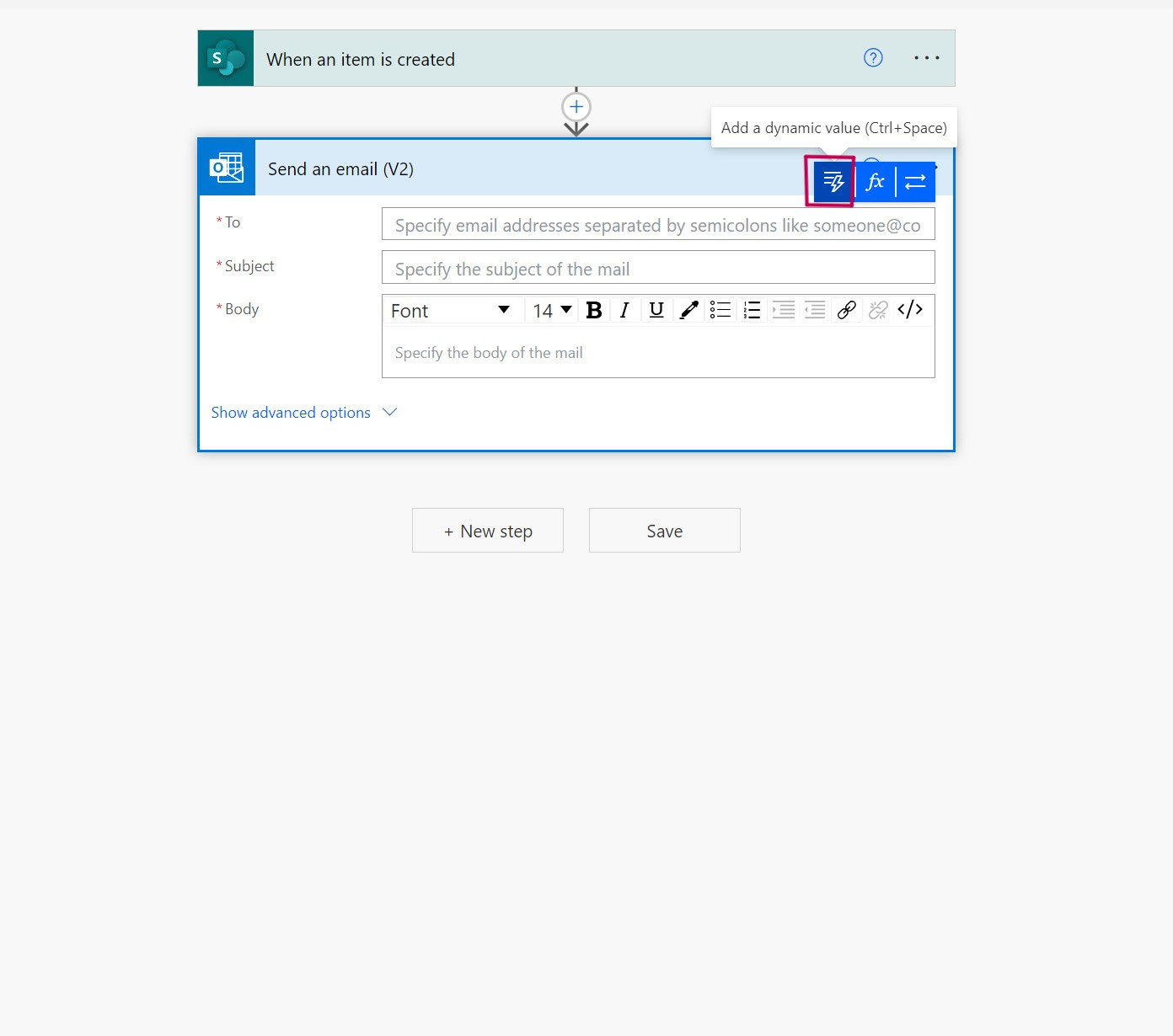Insert a hyperlink in body

(x=847, y=310)
